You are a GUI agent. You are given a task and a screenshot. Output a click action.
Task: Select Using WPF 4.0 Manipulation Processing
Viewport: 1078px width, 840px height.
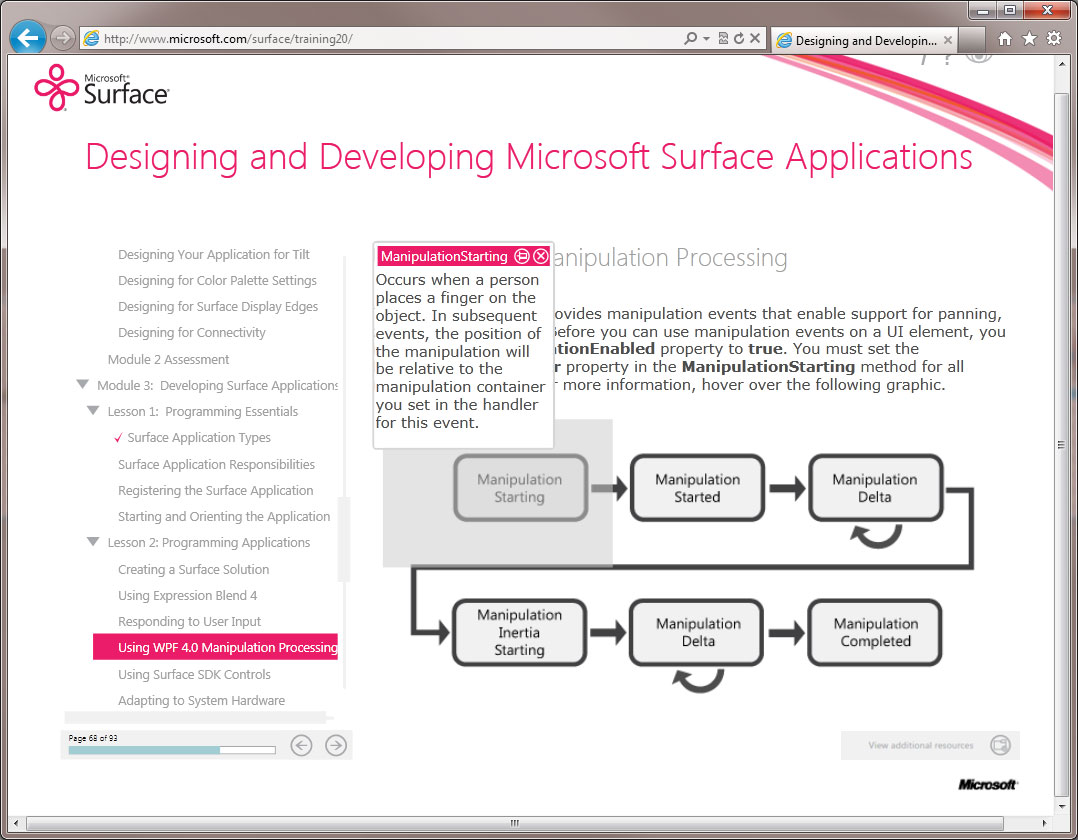coord(215,647)
